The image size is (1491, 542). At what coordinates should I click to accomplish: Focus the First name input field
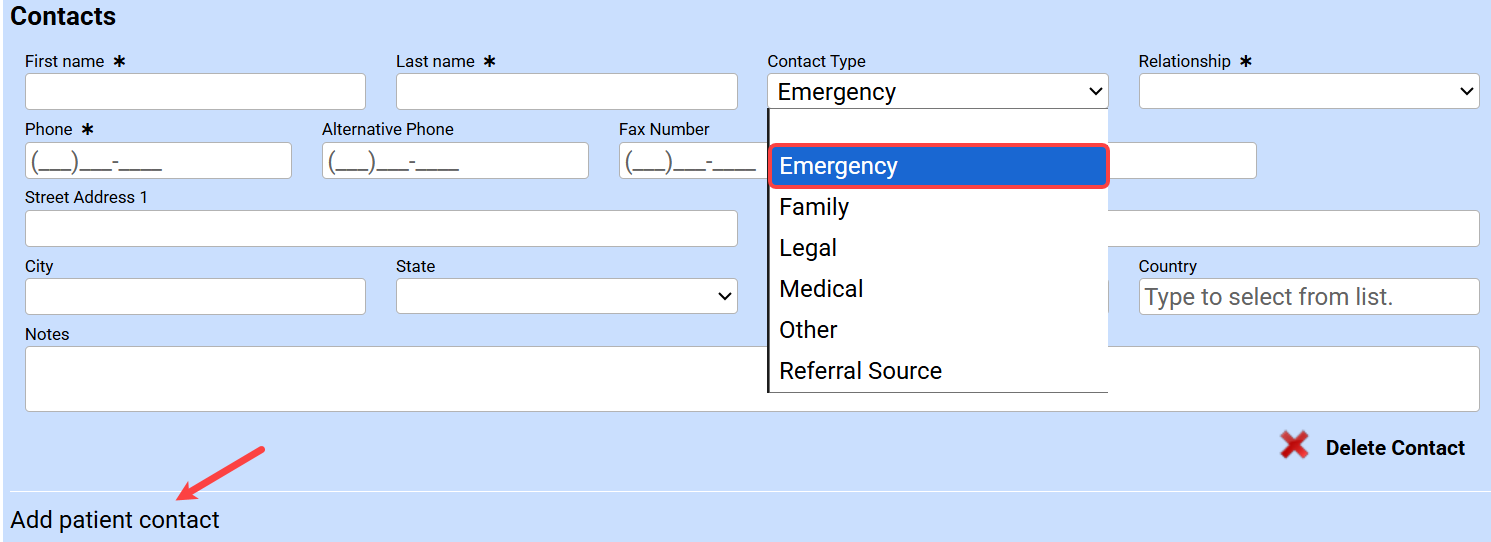tap(195, 92)
